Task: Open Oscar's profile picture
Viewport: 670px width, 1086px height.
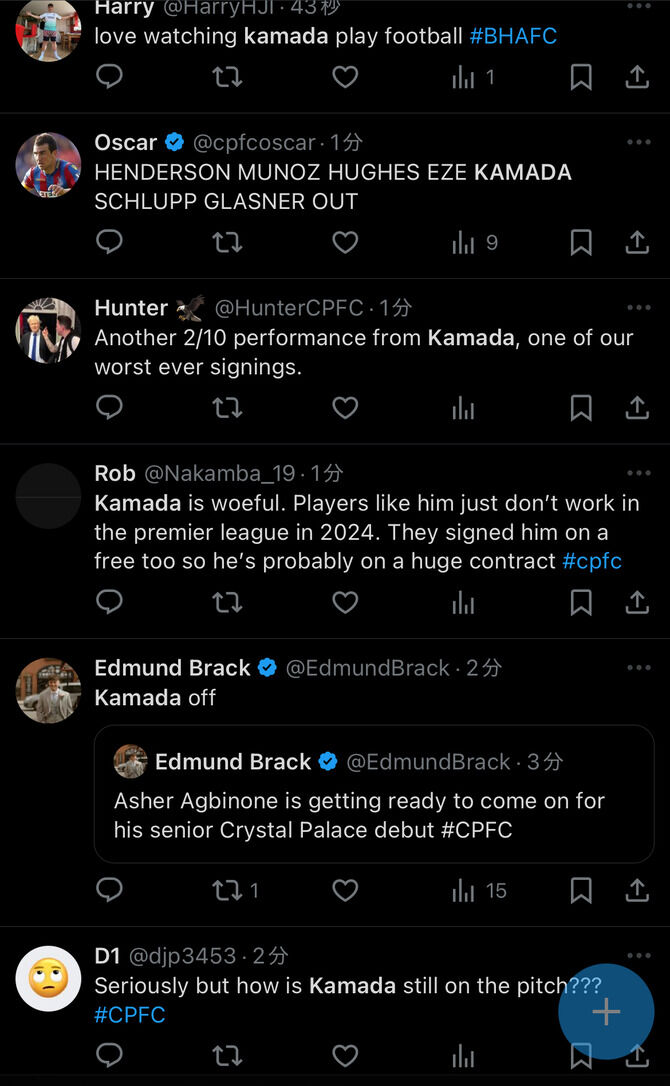Action: tap(48, 165)
